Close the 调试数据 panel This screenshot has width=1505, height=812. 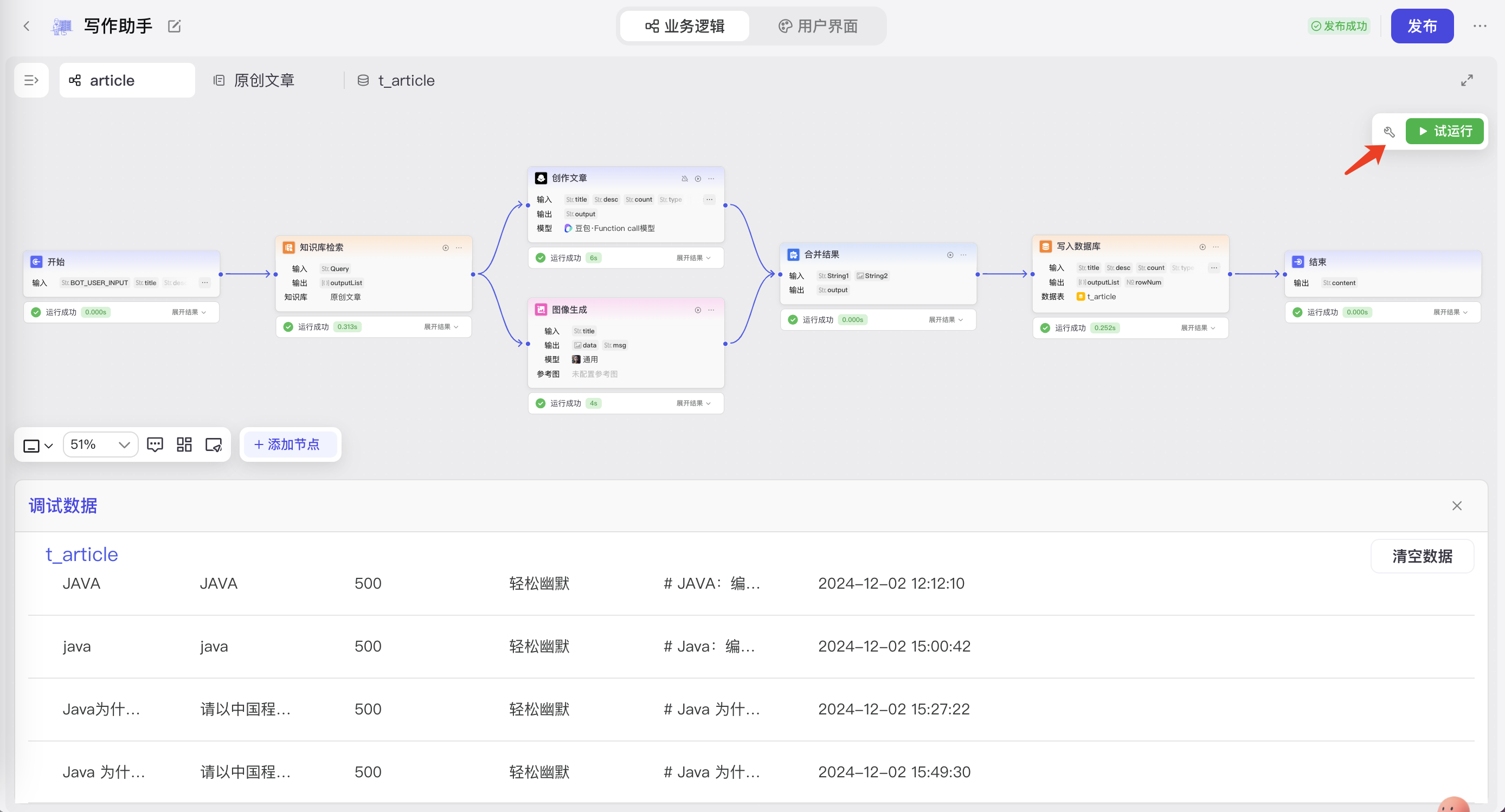point(1457,506)
